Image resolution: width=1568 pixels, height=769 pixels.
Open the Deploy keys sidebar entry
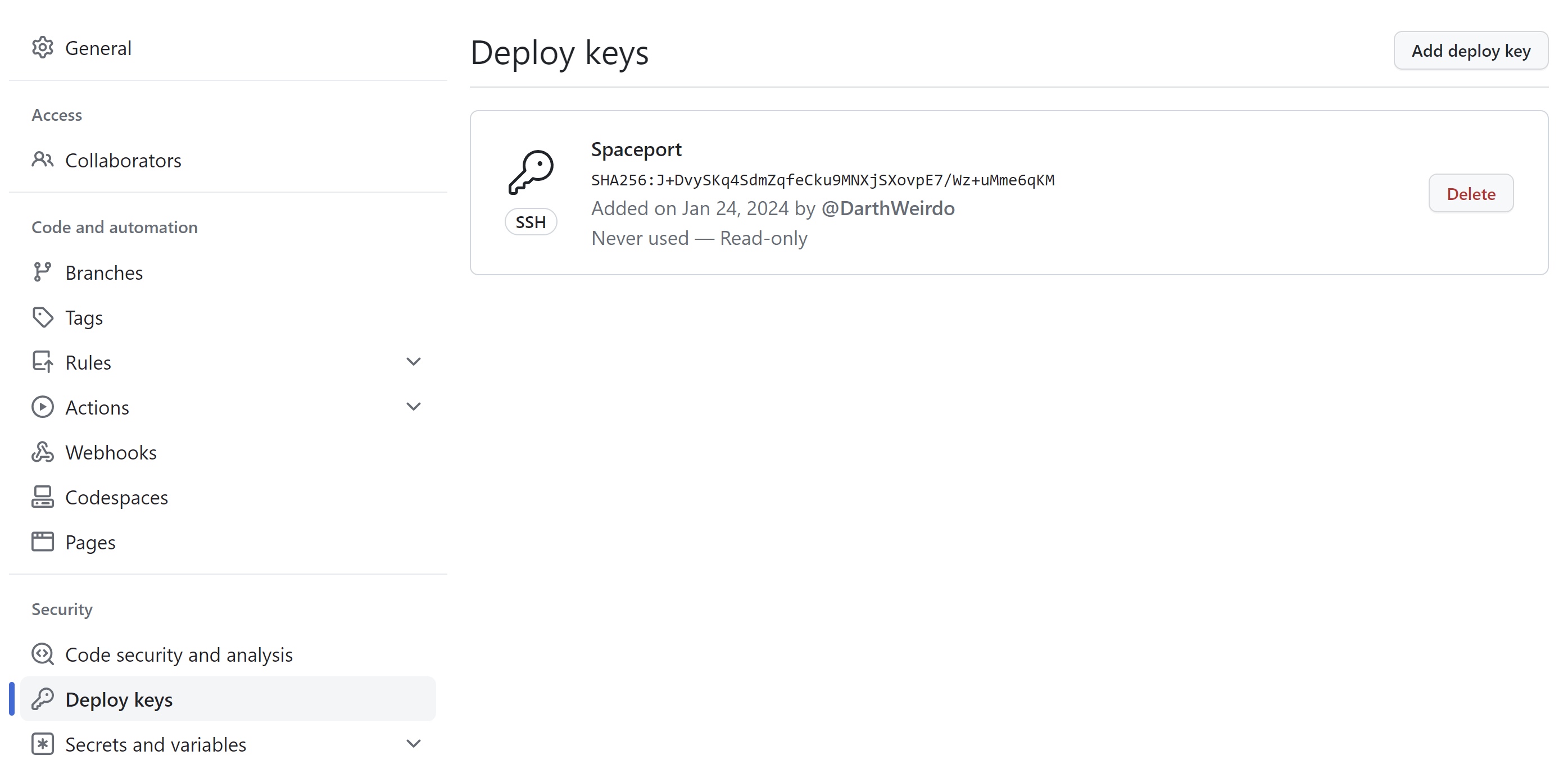119,699
